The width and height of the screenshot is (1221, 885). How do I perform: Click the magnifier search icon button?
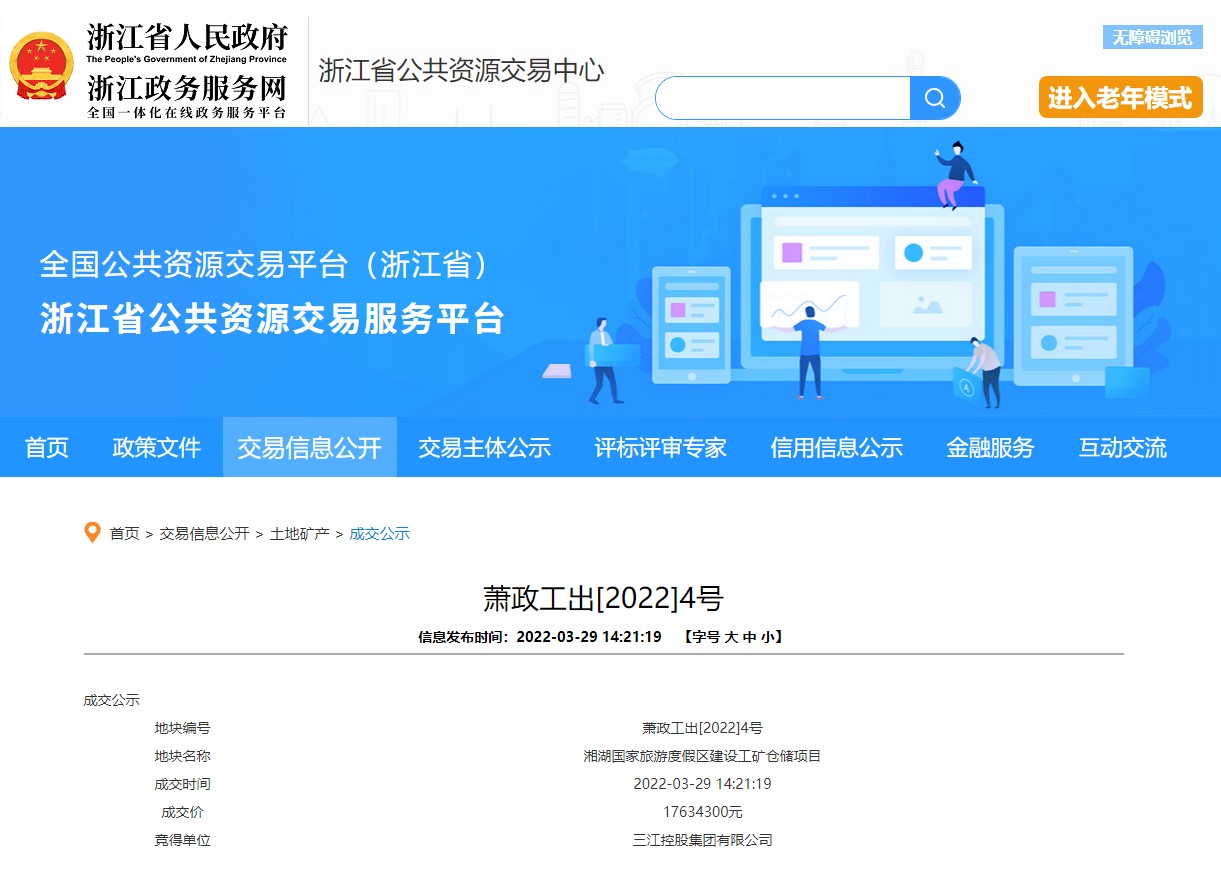tap(934, 98)
